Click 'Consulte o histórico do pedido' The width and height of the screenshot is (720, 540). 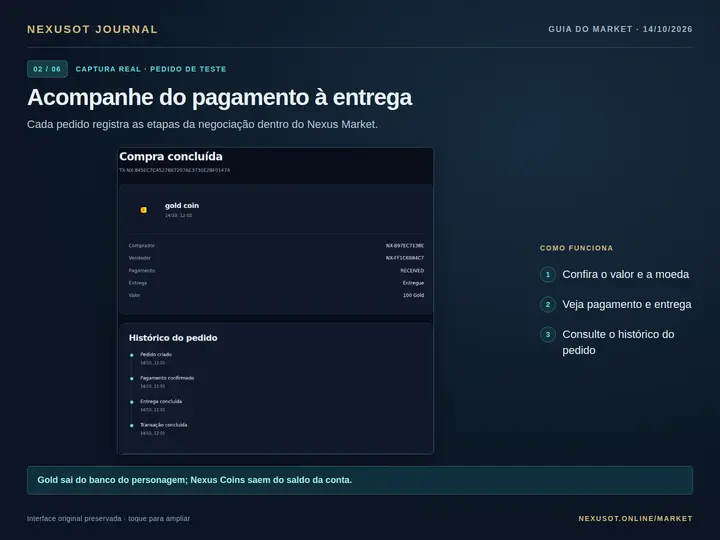click(618, 342)
